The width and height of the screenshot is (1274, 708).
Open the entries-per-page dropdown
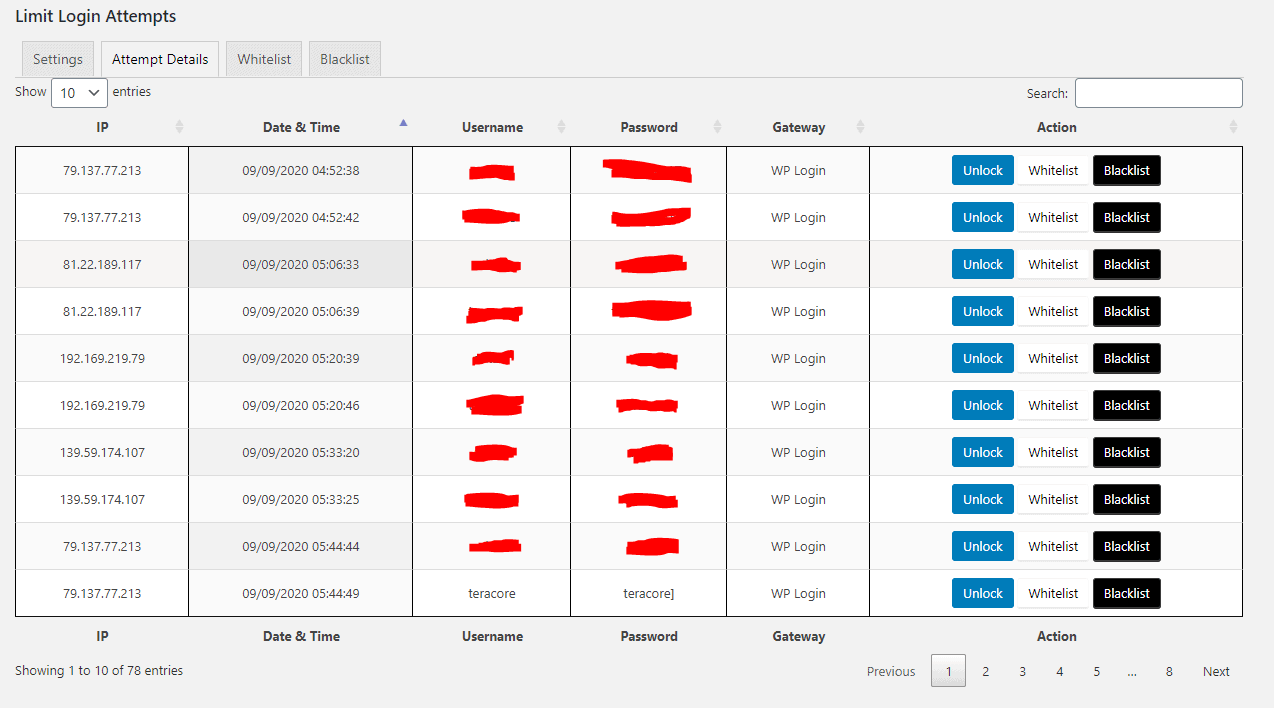click(x=79, y=92)
